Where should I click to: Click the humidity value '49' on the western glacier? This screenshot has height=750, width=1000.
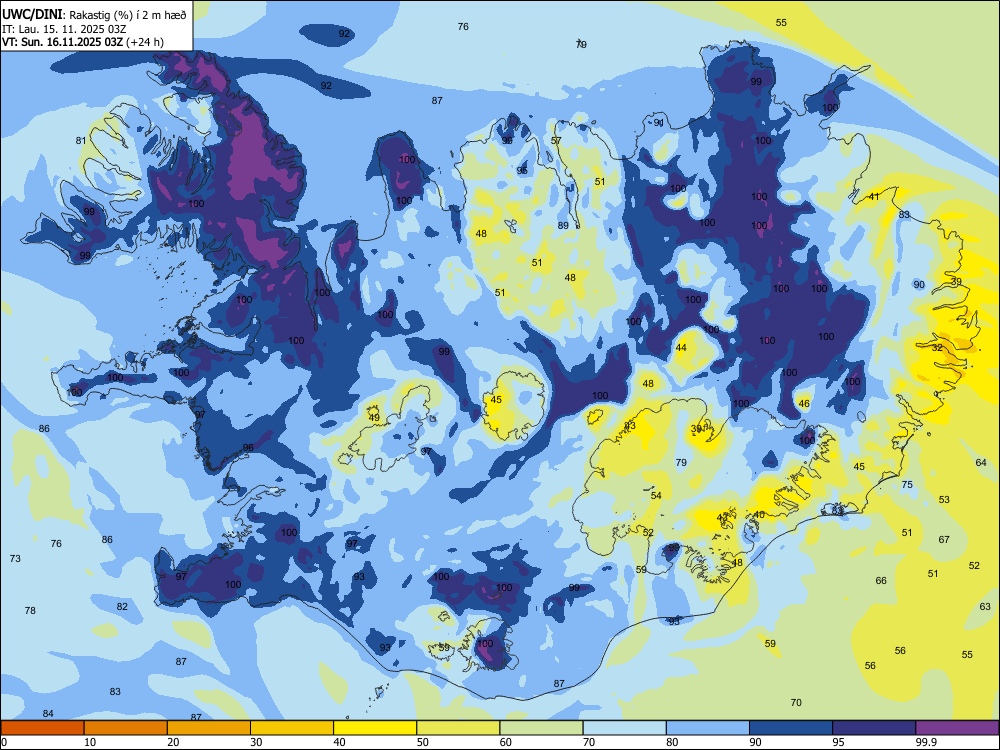374,418
